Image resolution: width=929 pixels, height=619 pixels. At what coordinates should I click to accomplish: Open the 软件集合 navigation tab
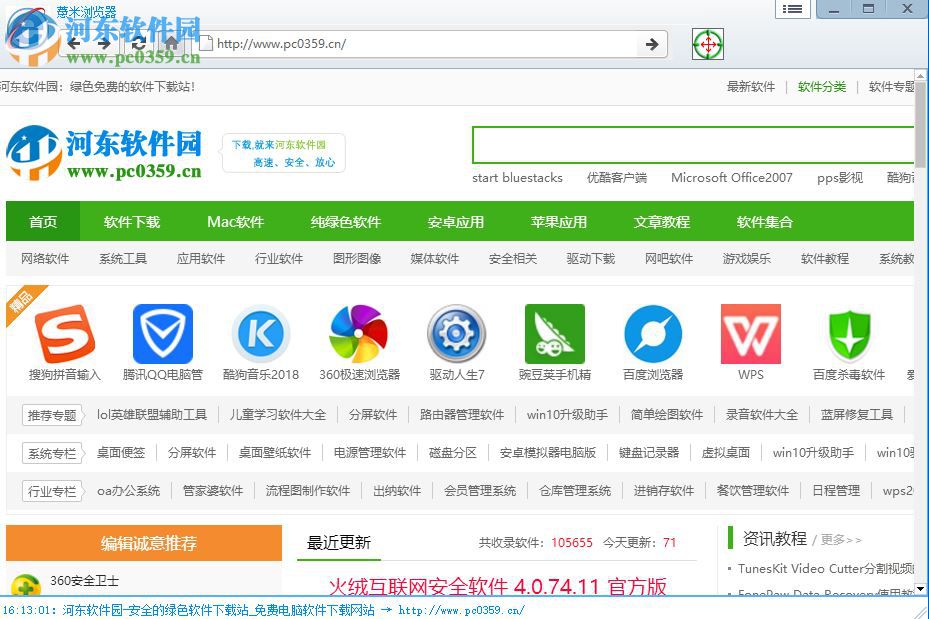pos(764,222)
